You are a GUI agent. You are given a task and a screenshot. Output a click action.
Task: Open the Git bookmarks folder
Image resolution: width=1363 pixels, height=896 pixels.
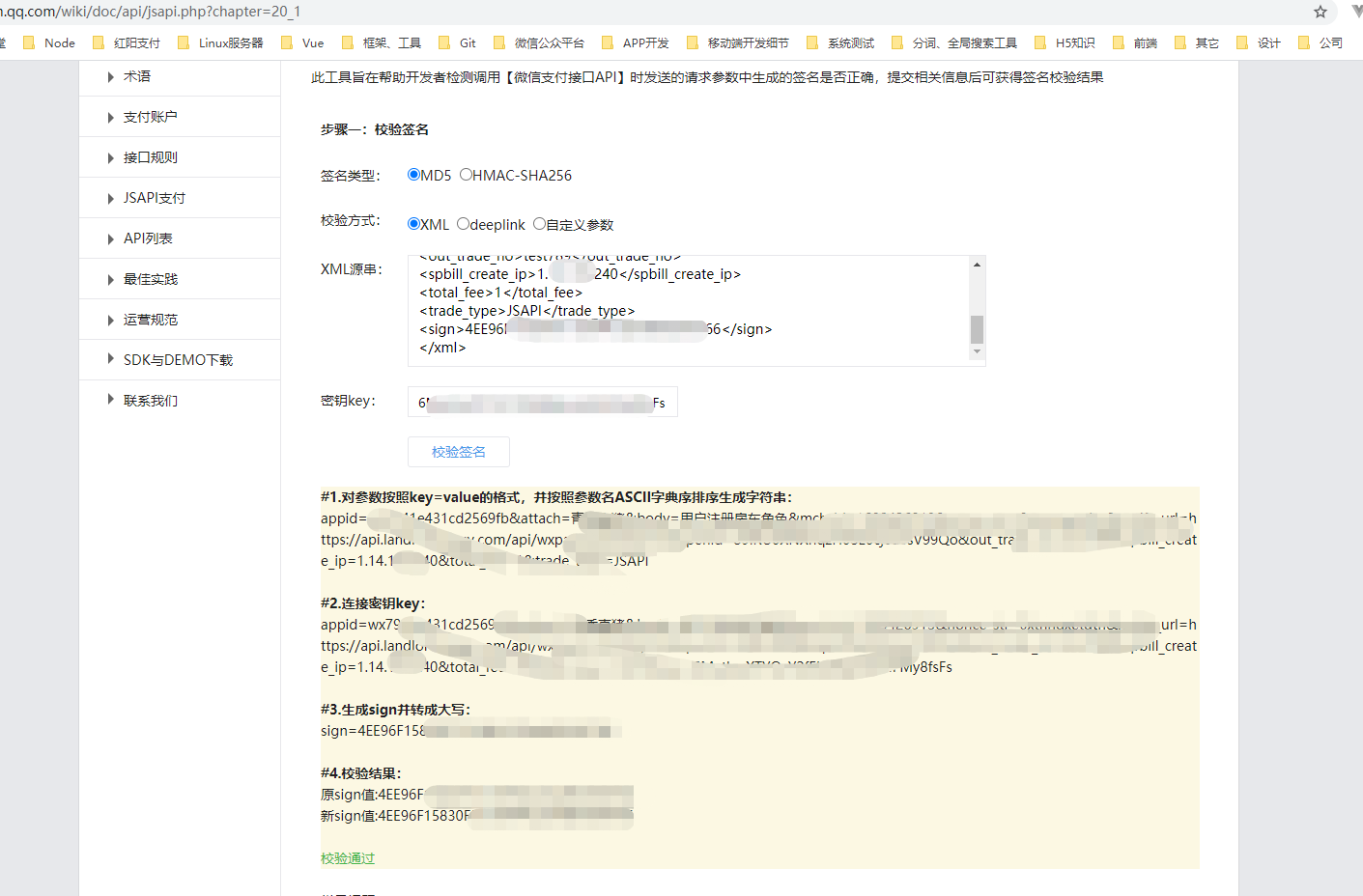(x=457, y=42)
